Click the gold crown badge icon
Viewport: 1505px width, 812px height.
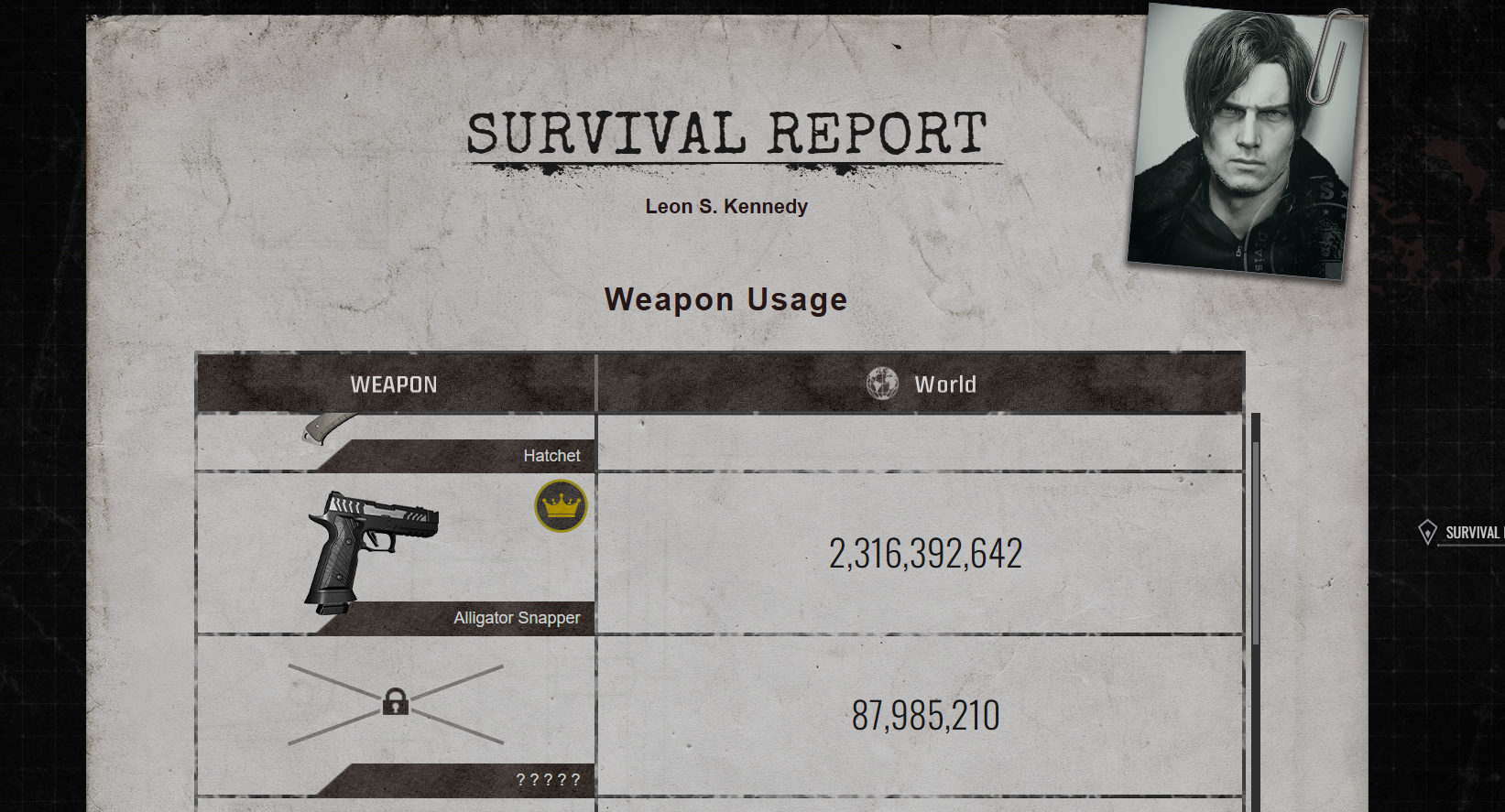point(561,506)
